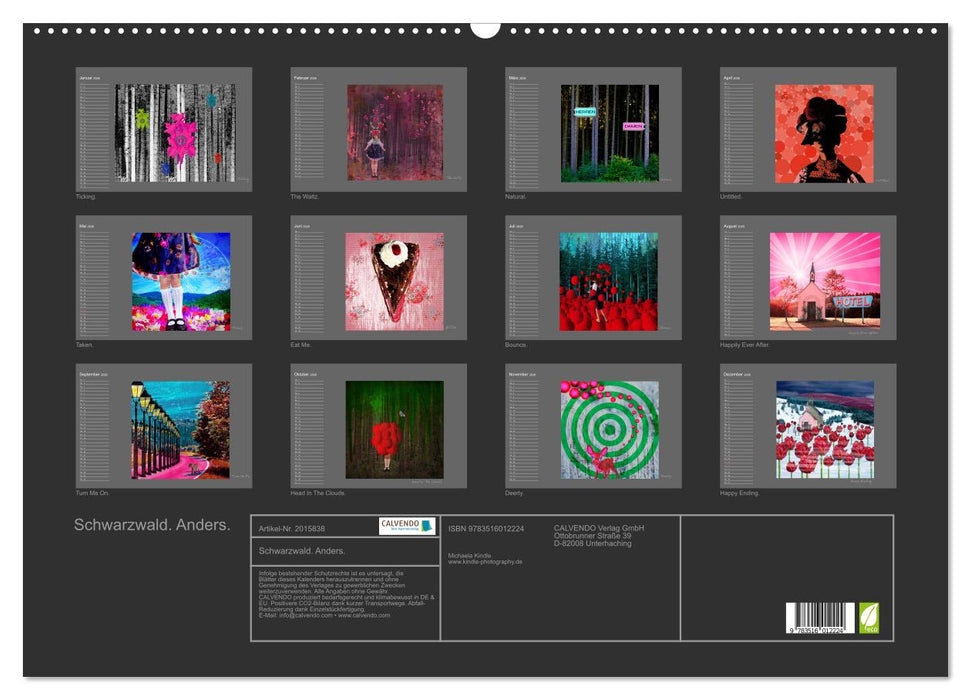Click the CALVENDO logo badge
Viewport: 971px width, 700px height.
click(x=407, y=526)
